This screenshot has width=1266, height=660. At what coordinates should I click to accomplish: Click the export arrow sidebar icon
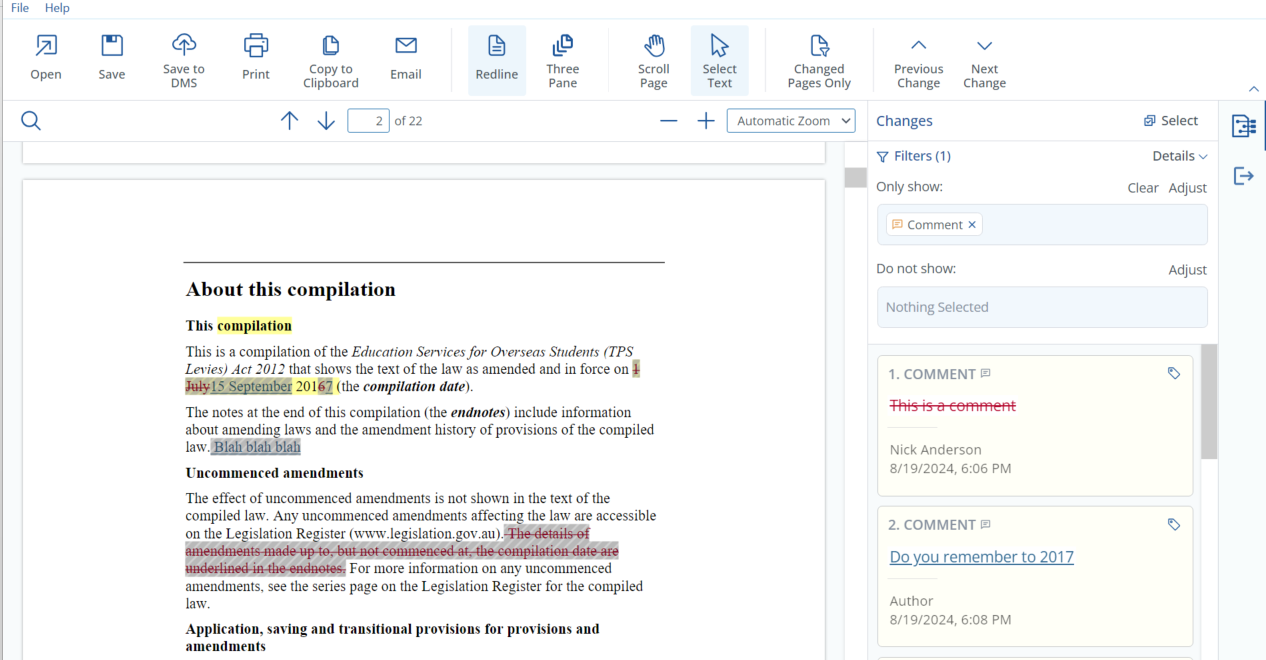point(1243,176)
